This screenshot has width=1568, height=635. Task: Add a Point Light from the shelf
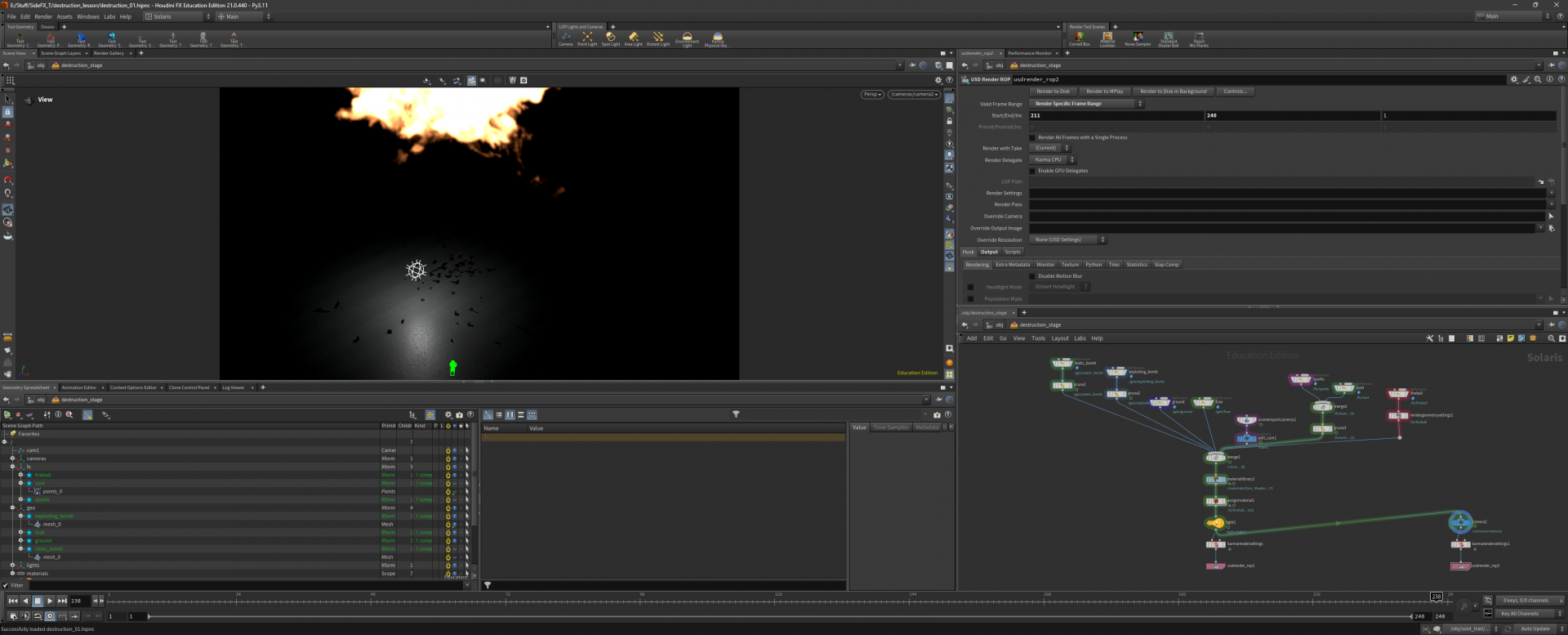pos(587,38)
